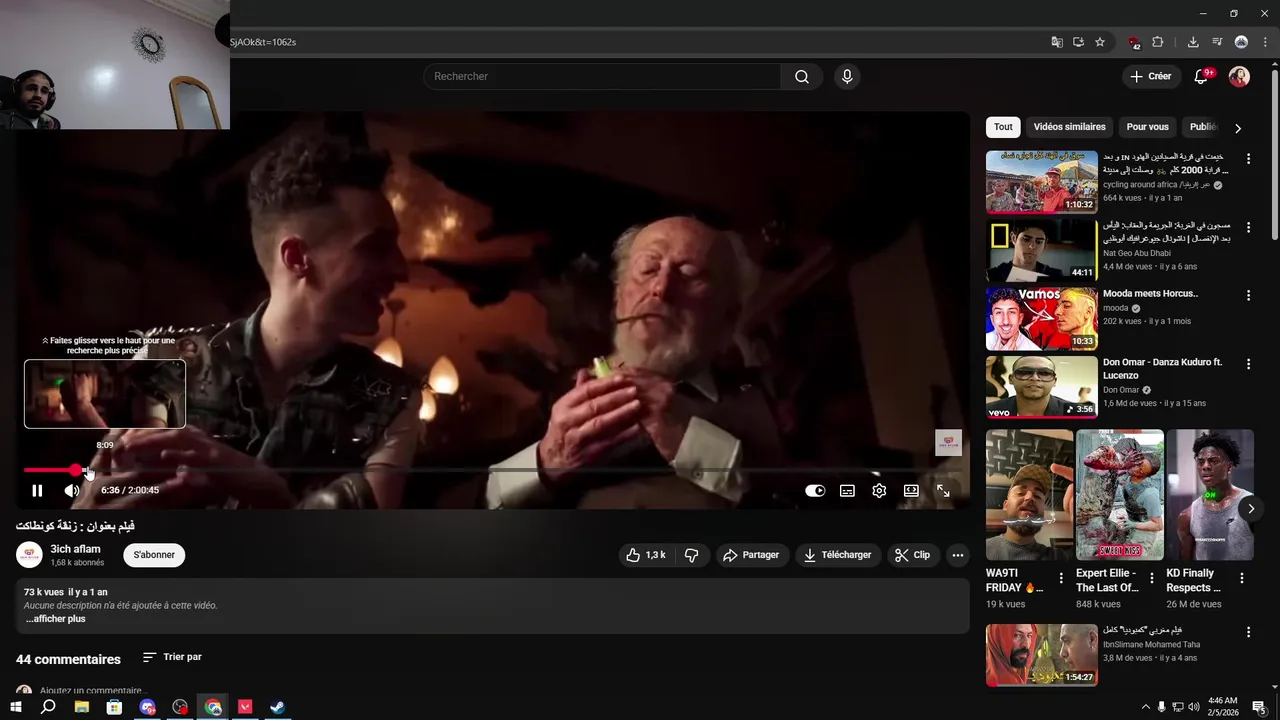Open 3ich aflam channel avatar
Viewport: 1280px width, 720px height.
click(29, 555)
